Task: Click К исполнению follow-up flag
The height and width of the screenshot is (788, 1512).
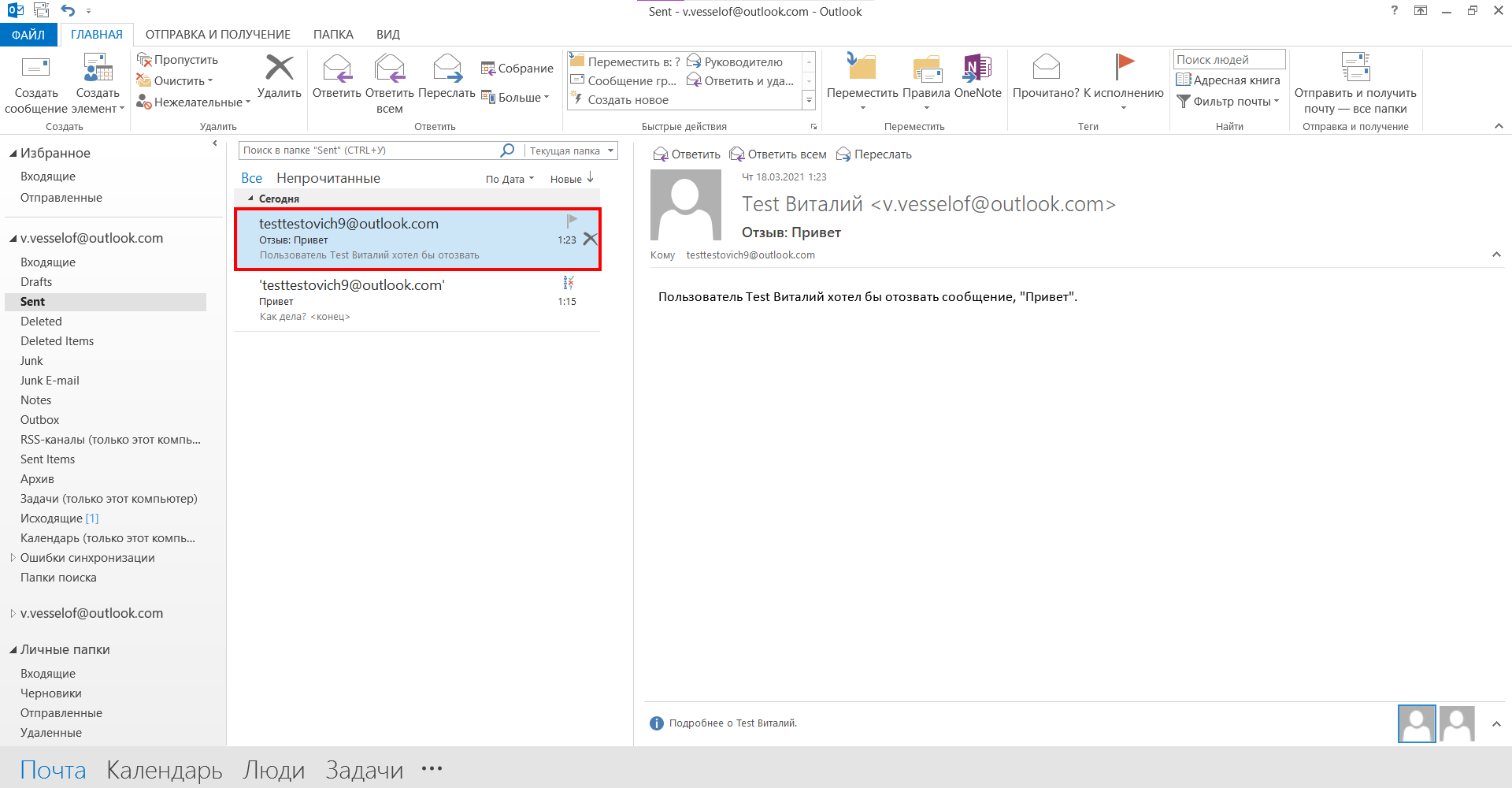Action: [1124, 81]
